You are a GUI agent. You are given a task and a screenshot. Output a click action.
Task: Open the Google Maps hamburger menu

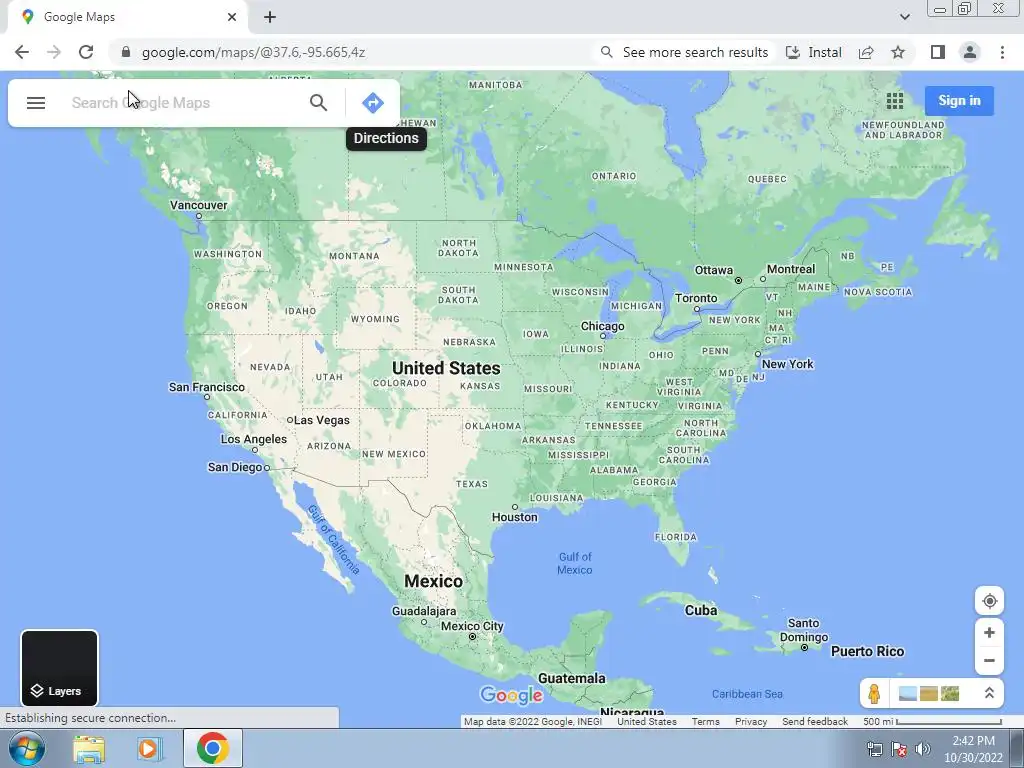point(36,103)
